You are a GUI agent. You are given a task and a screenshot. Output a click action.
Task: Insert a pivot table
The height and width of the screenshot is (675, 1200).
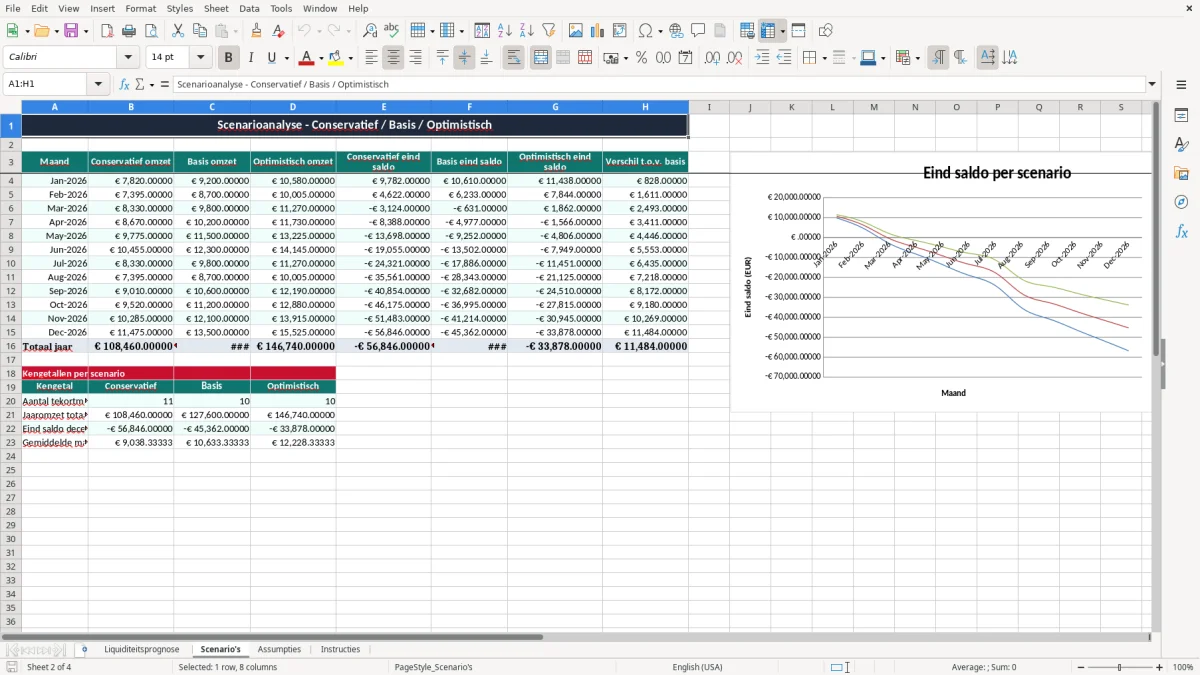click(620, 31)
